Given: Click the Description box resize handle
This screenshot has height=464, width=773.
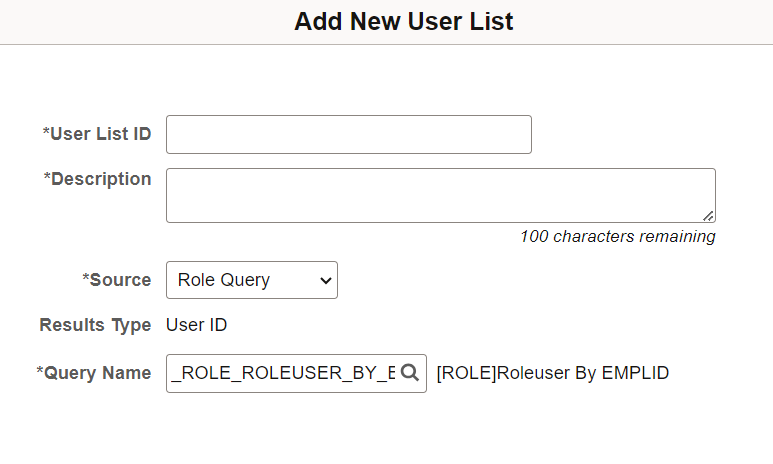Looking at the screenshot, I should point(708,216).
